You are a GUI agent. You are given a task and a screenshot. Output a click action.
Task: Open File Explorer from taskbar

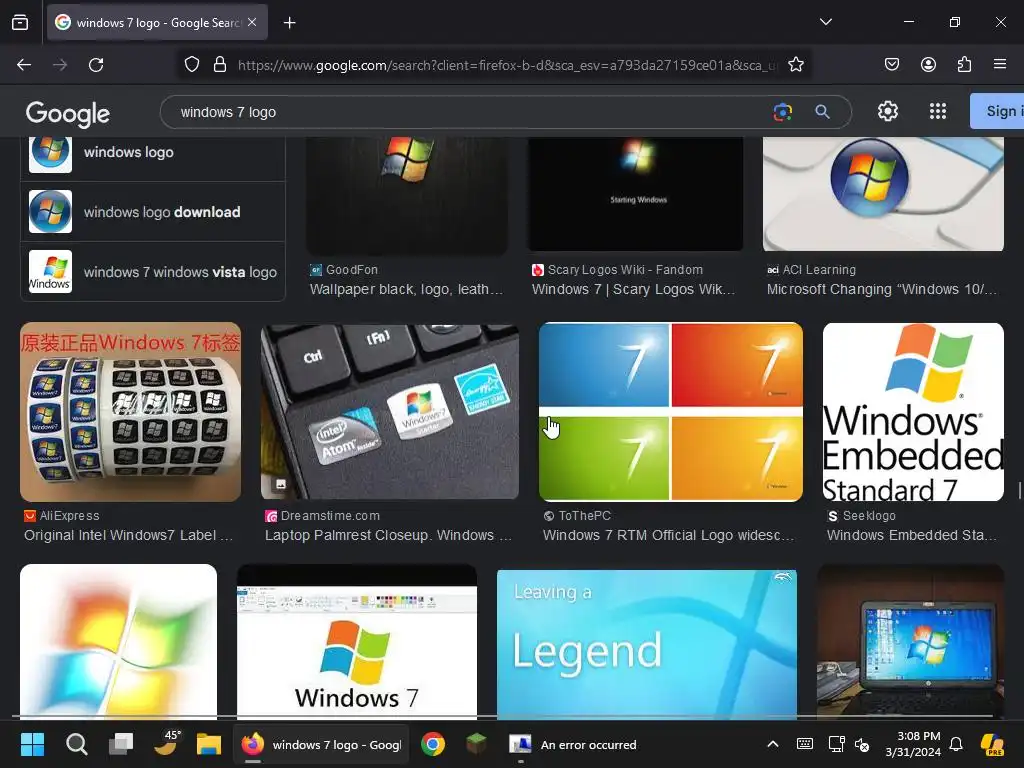pos(209,744)
